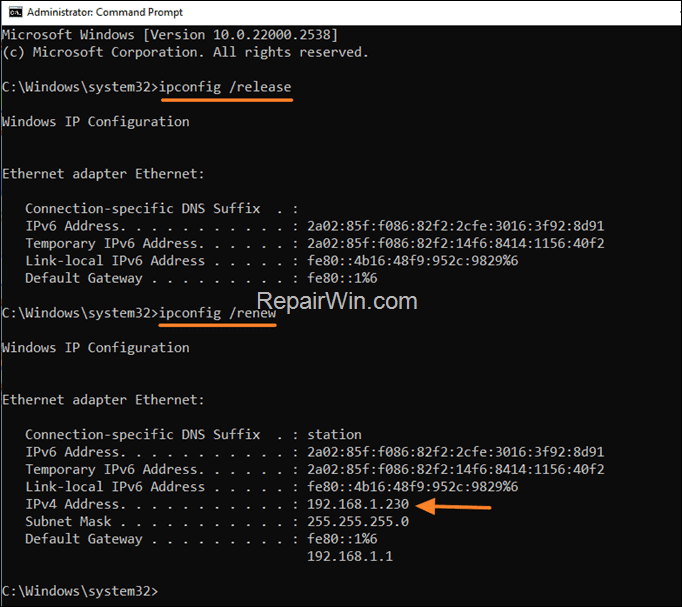Click the gateway value 192.168.1.1
This screenshot has width=682, height=607.
coord(350,556)
